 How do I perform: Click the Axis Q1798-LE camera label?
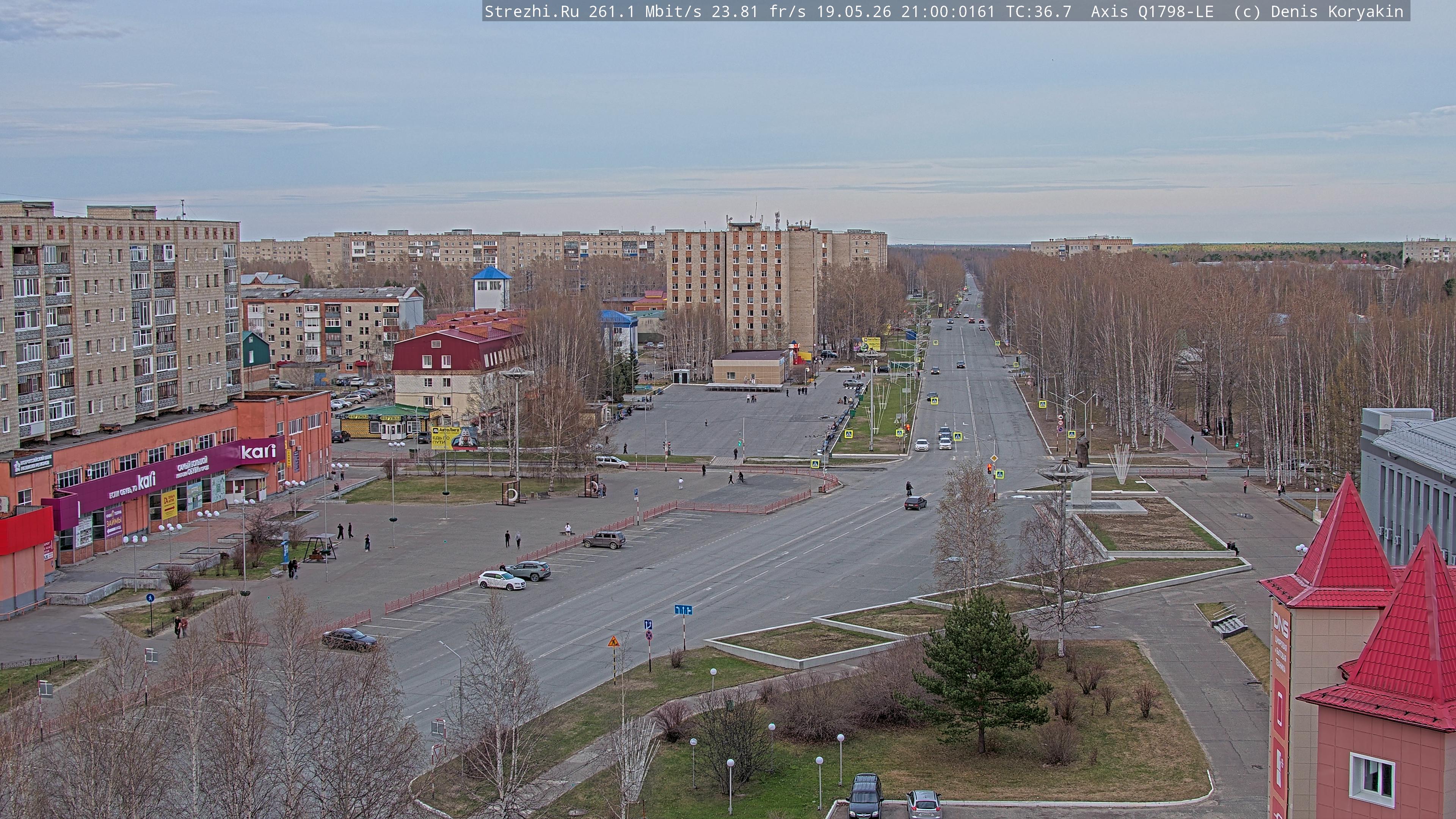pos(1152,11)
